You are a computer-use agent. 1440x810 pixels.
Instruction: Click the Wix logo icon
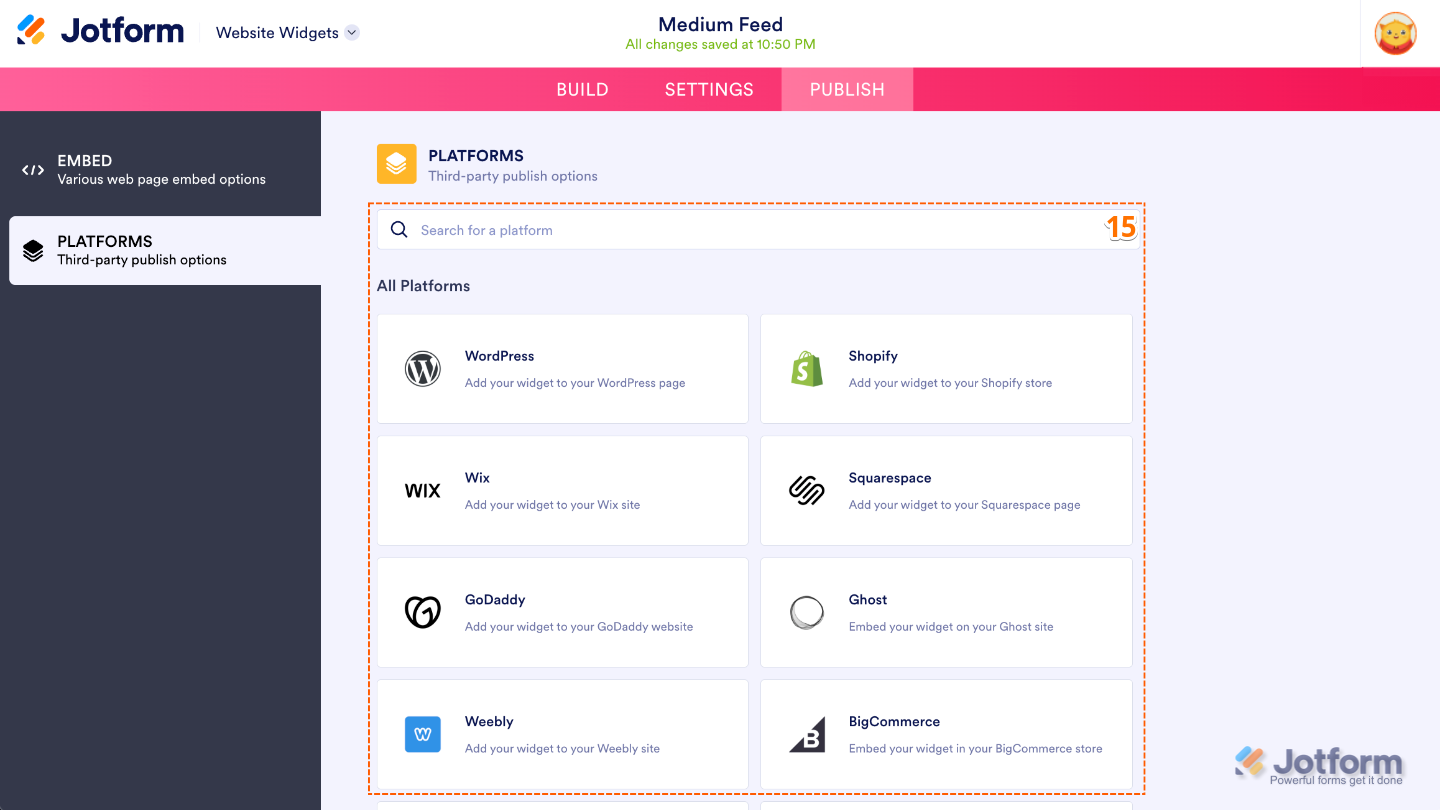423,491
